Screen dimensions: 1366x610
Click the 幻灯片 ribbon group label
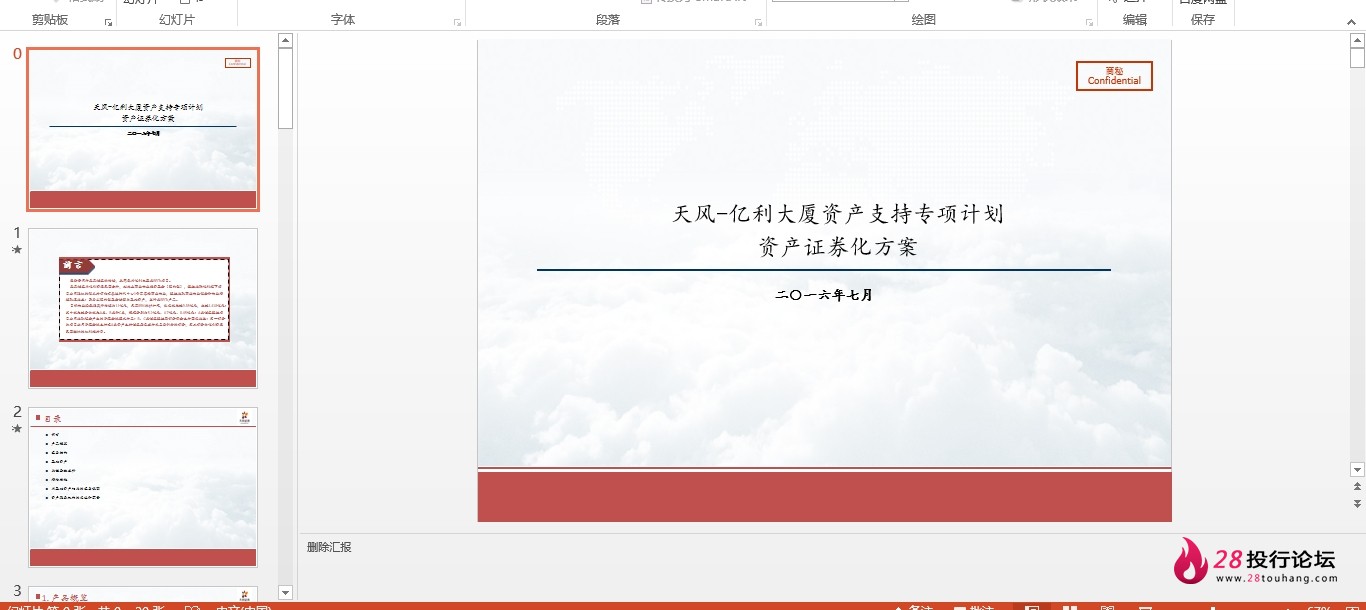coord(177,20)
